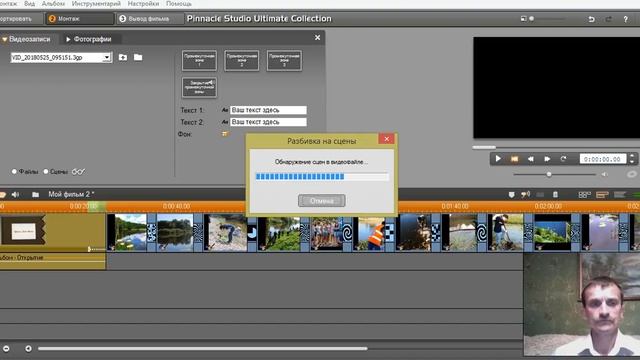Click the browse folder icon beside the file dropdown
This screenshot has width=640, height=360.
pos(138,57)
